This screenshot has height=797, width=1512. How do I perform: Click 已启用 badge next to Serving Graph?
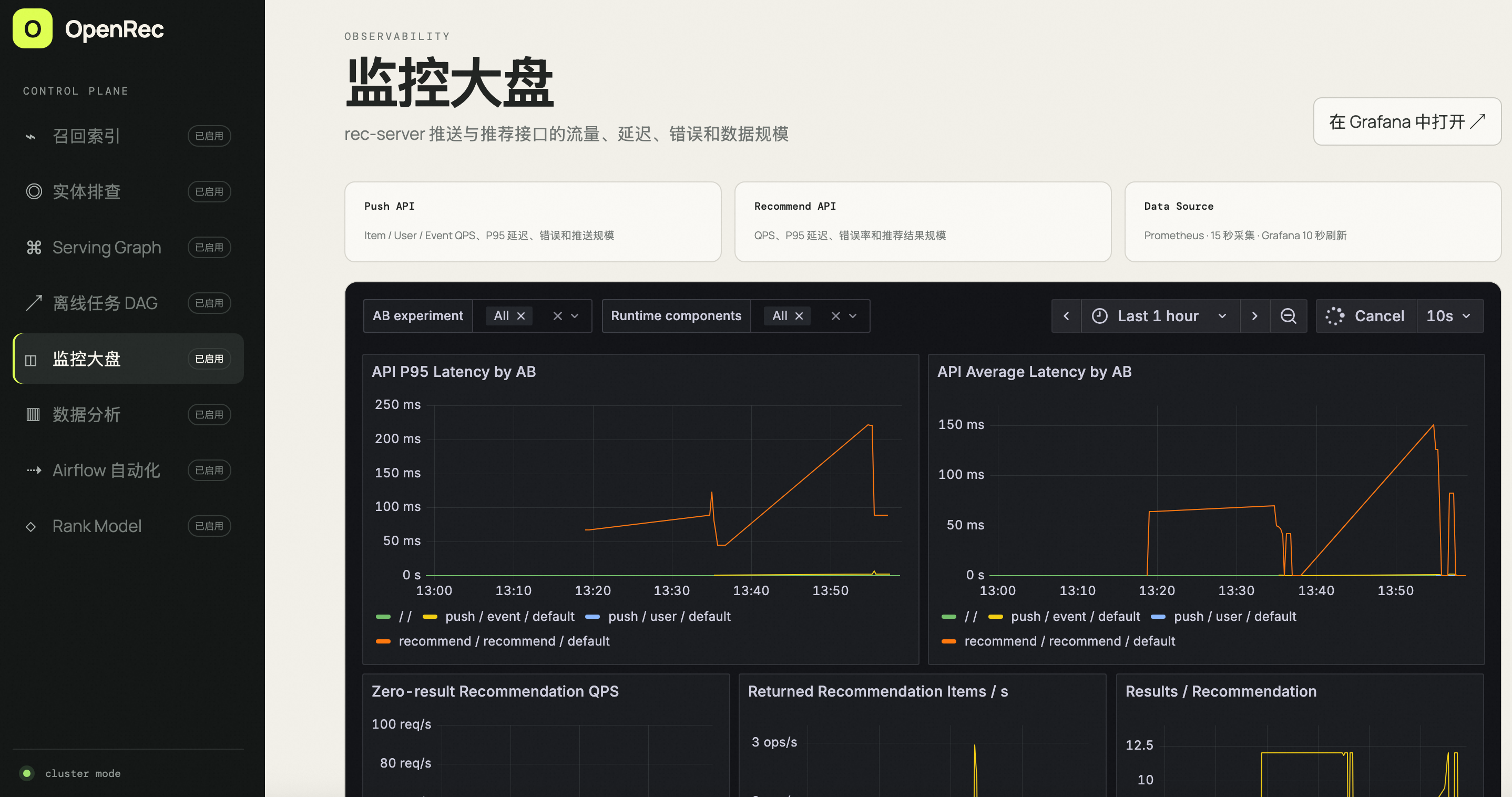[209, 247]
